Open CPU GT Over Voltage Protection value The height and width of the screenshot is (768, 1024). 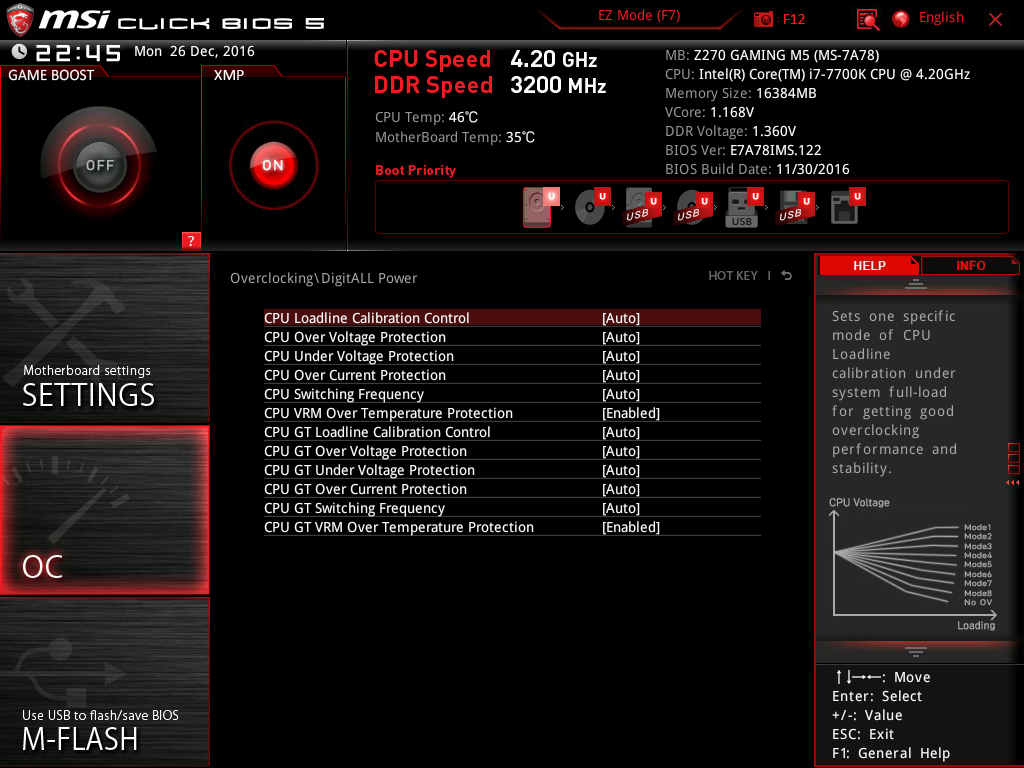click(x=620, y=451)
